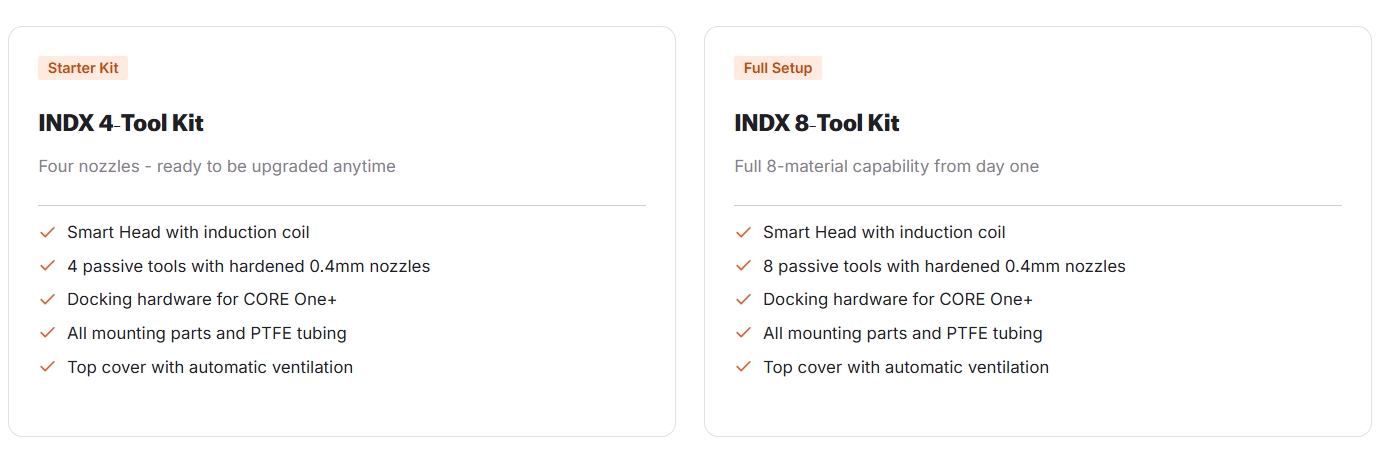
Task: Click checkmark beside 4 passive tools line
Action: (46, 266)
